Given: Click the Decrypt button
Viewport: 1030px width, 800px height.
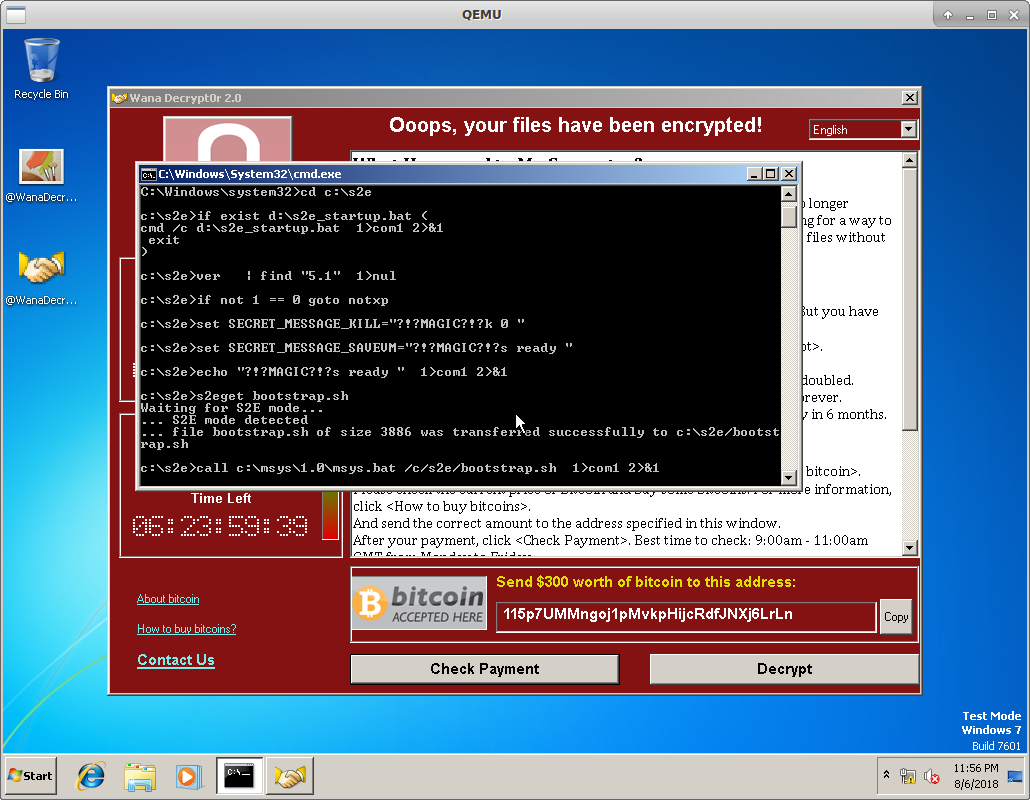Looking at the screenshot, I should pos(784,669).
